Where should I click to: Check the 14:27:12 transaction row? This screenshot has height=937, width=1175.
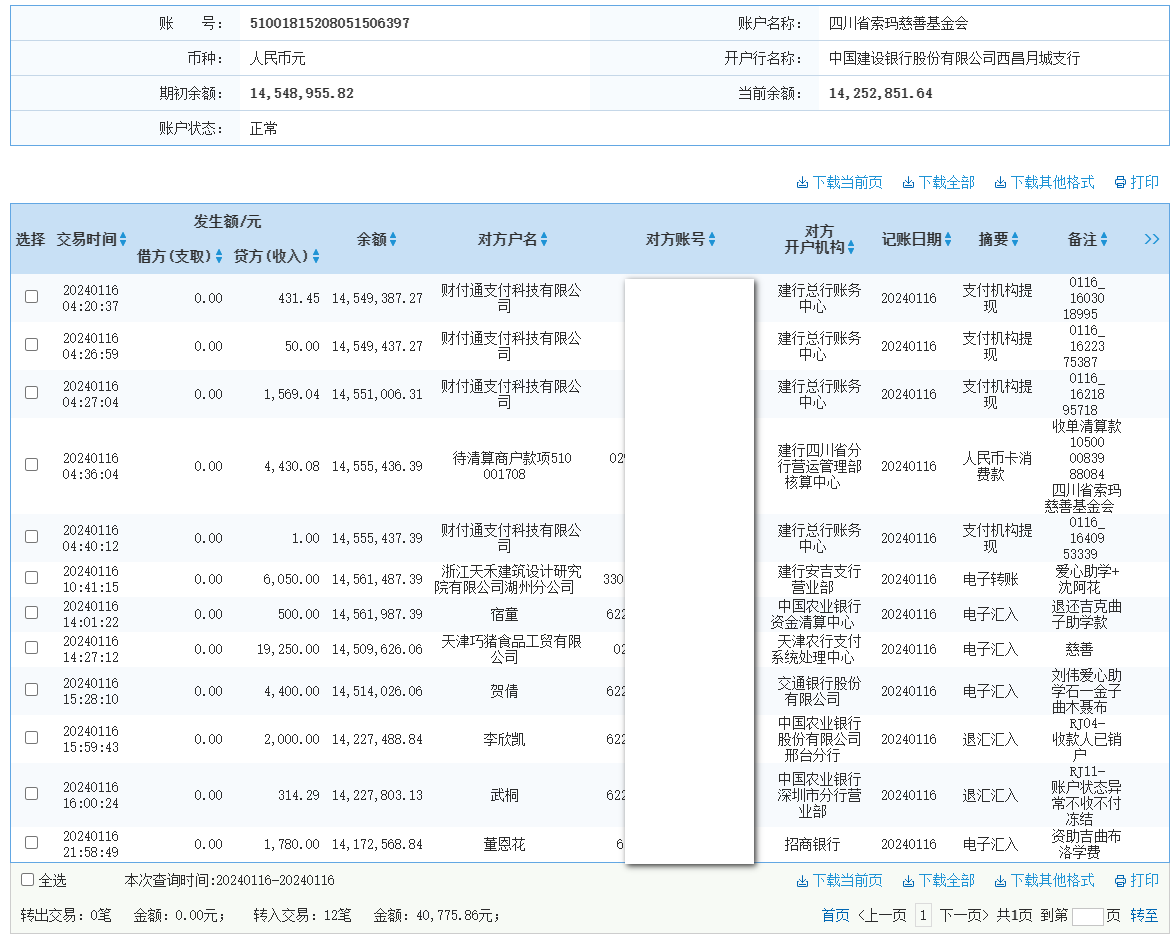coord(31,648)
